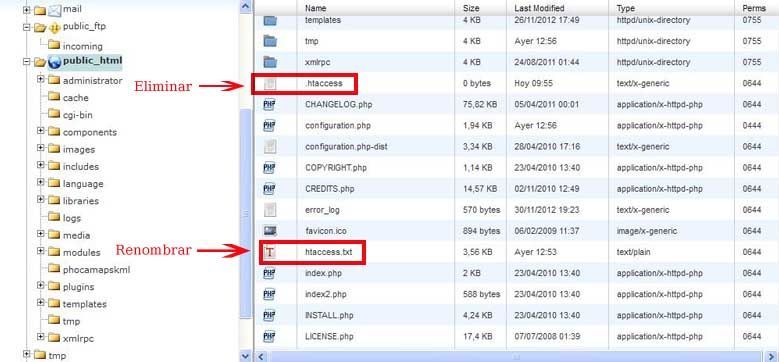
Task: Click the PHP icon beside index.php
Action: [269, 273]
